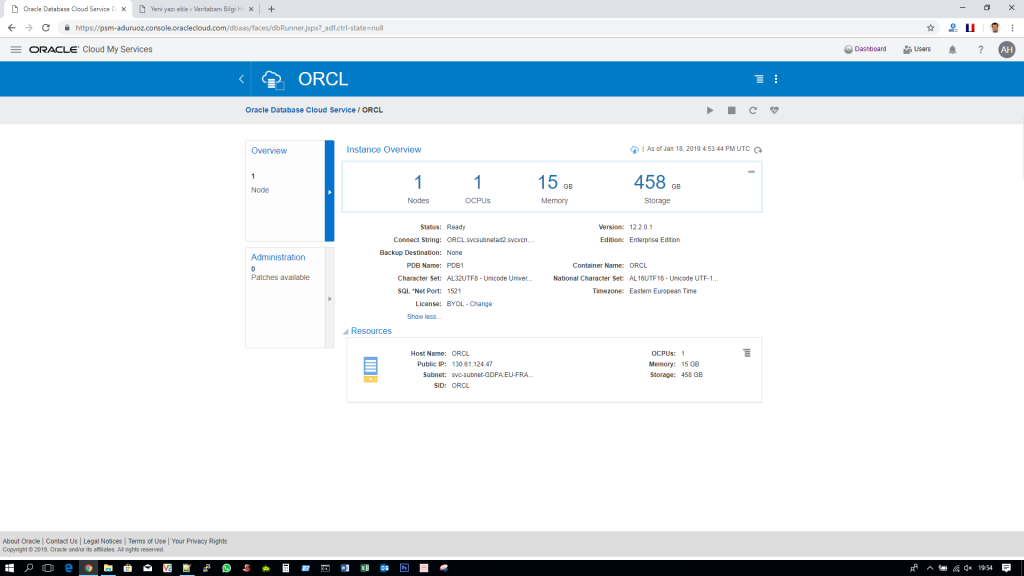Screen dimensions: 1024x576
Task: Open Microsoft Word from taskbar
Action: pyautogui.click(x=345, y=568)
